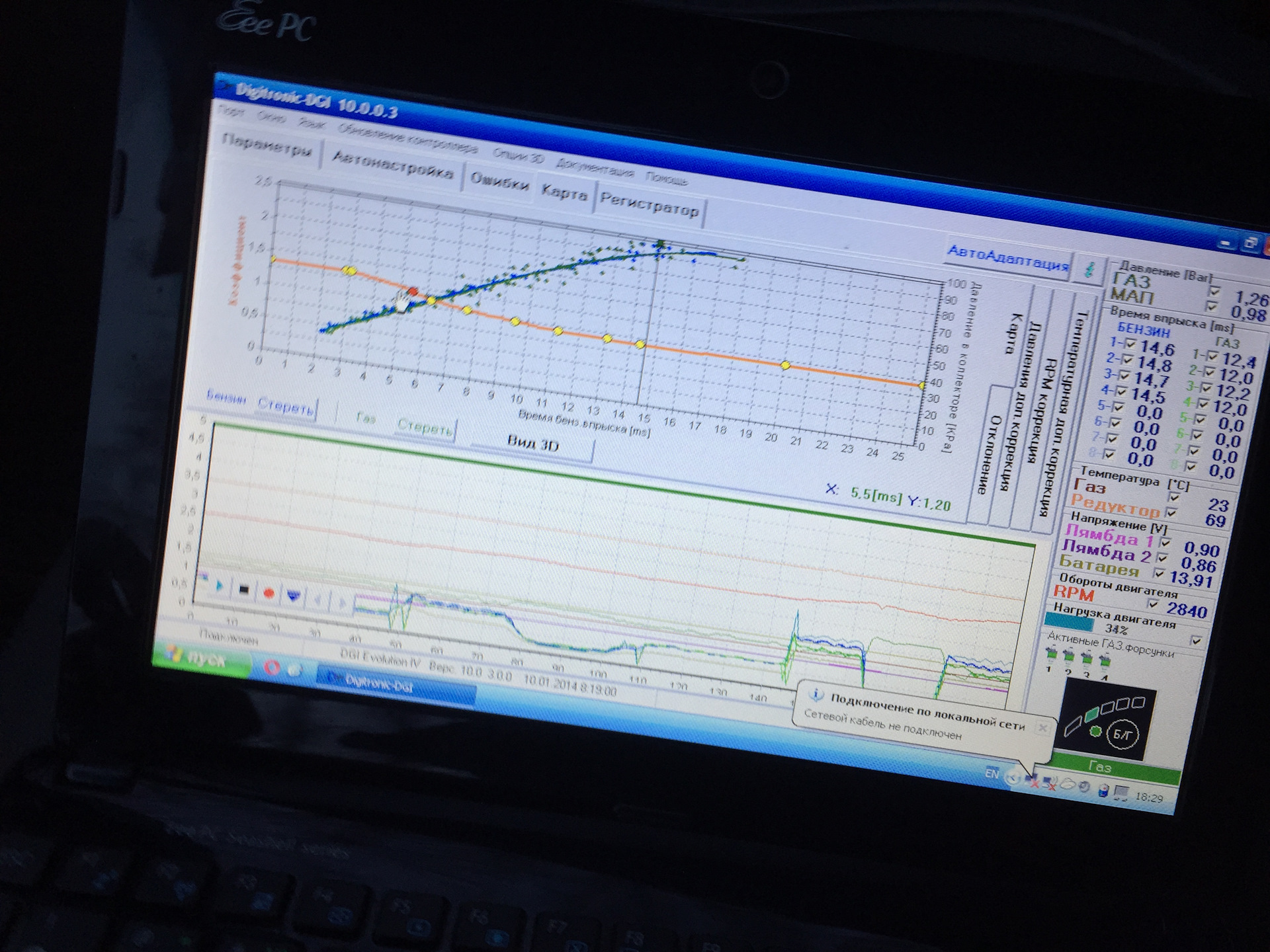Stop the recorder with square icon

point(243,590)
